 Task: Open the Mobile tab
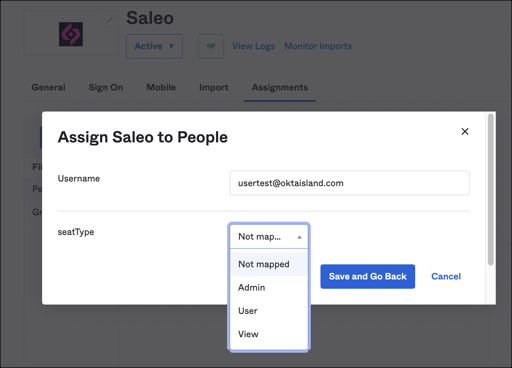point(161,87)
